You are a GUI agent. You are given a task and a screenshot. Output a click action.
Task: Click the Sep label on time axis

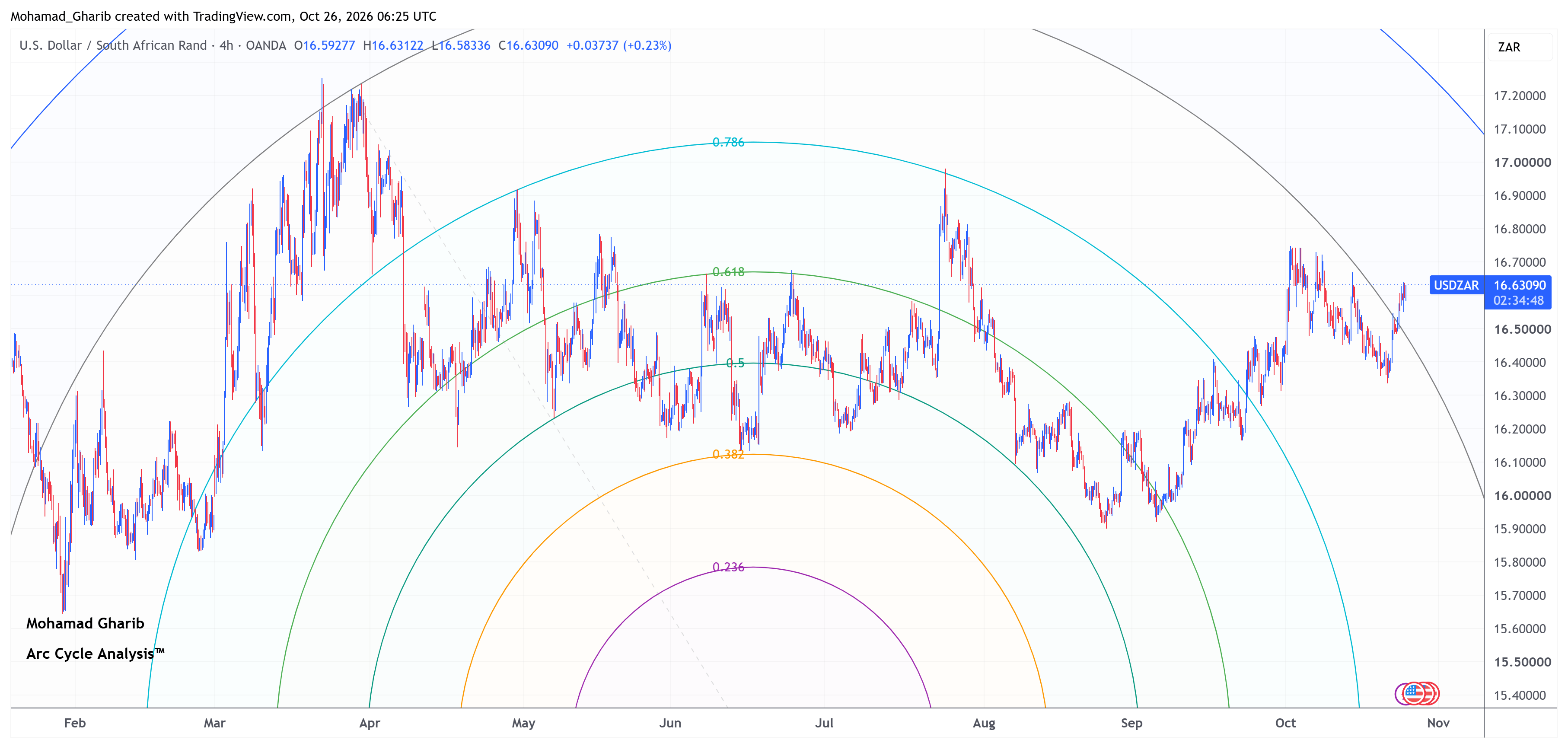[x=1131, y=723]
